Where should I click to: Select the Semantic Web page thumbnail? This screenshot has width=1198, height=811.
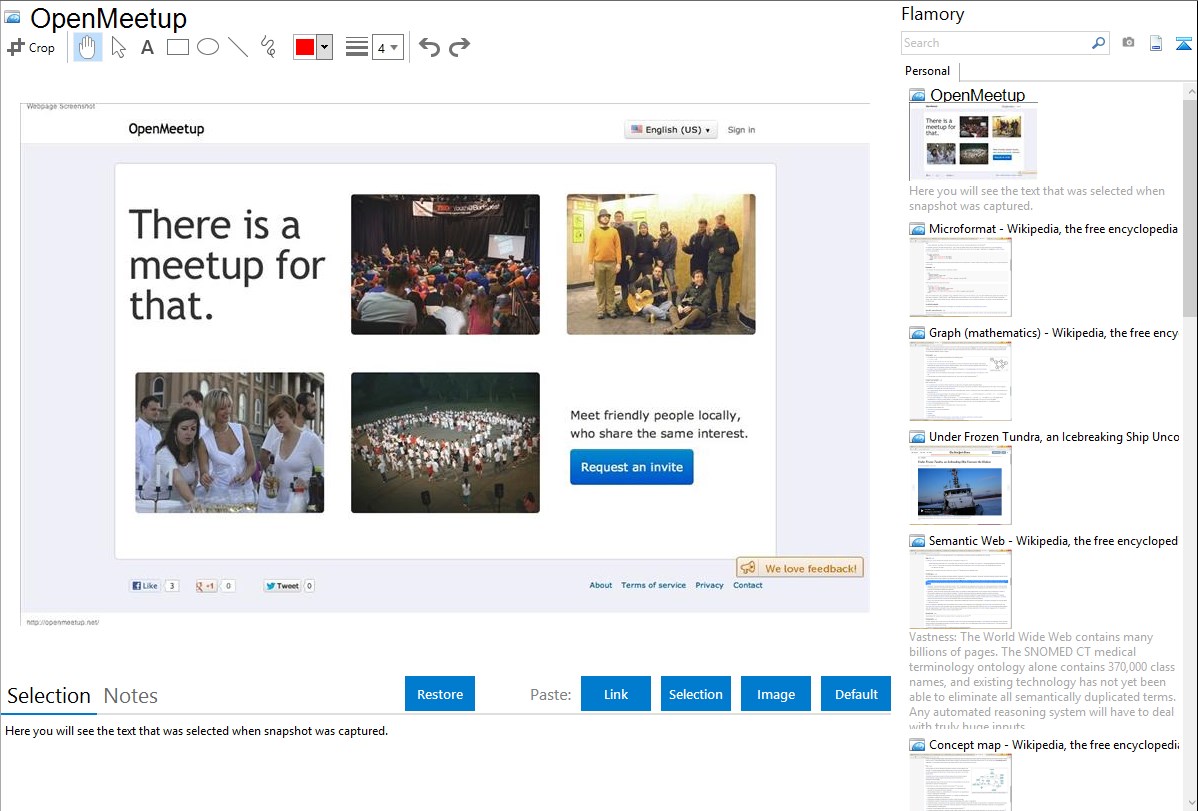pos(960,589)
